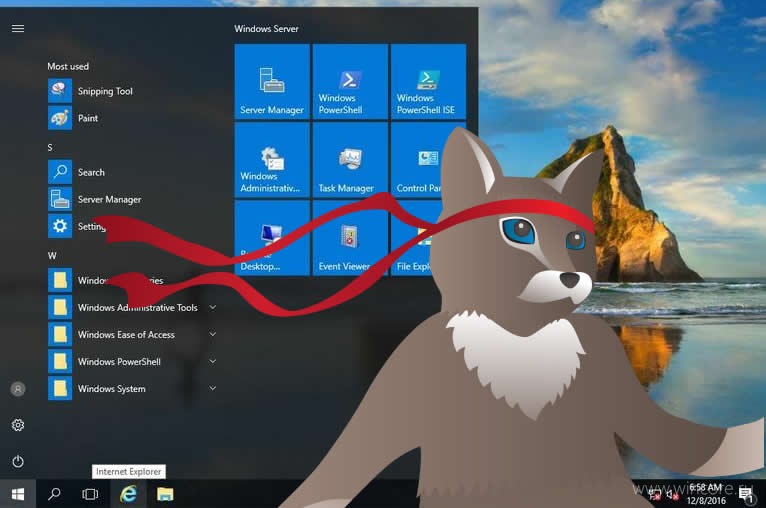Viewport: 766px width, 508px height.
Task: Open the Task Manager tile
Action: tap(350, 160)
